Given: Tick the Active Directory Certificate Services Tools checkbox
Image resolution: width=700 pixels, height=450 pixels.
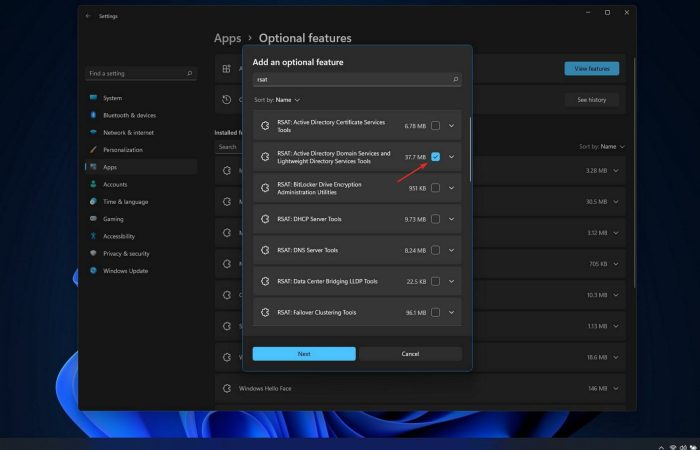Looking at the screenshot, I should click(x=435, y=126).
